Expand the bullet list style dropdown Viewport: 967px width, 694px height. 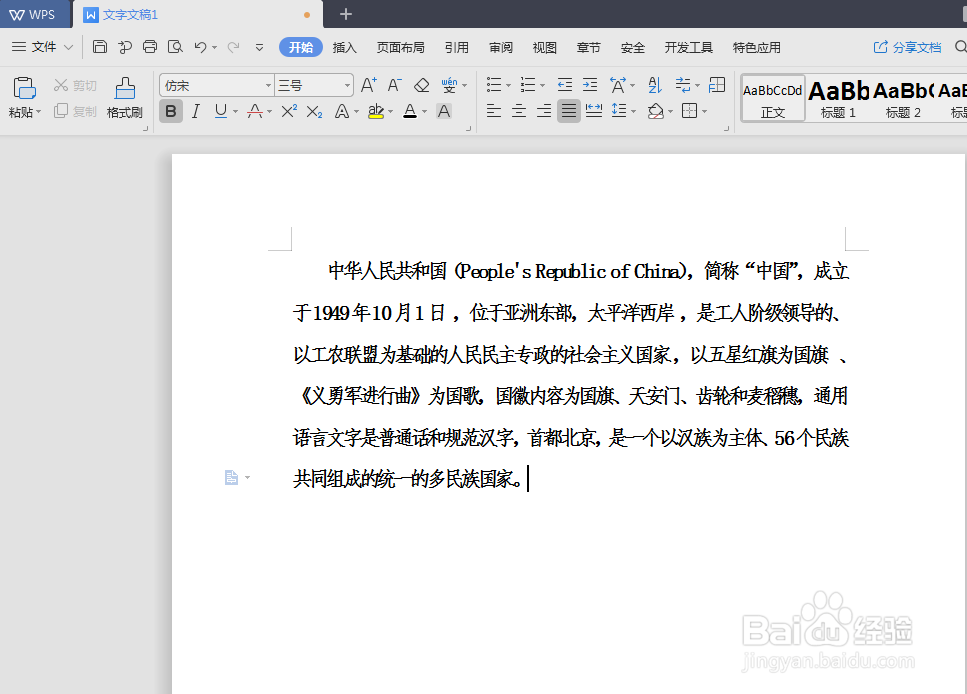click(507, 85)
